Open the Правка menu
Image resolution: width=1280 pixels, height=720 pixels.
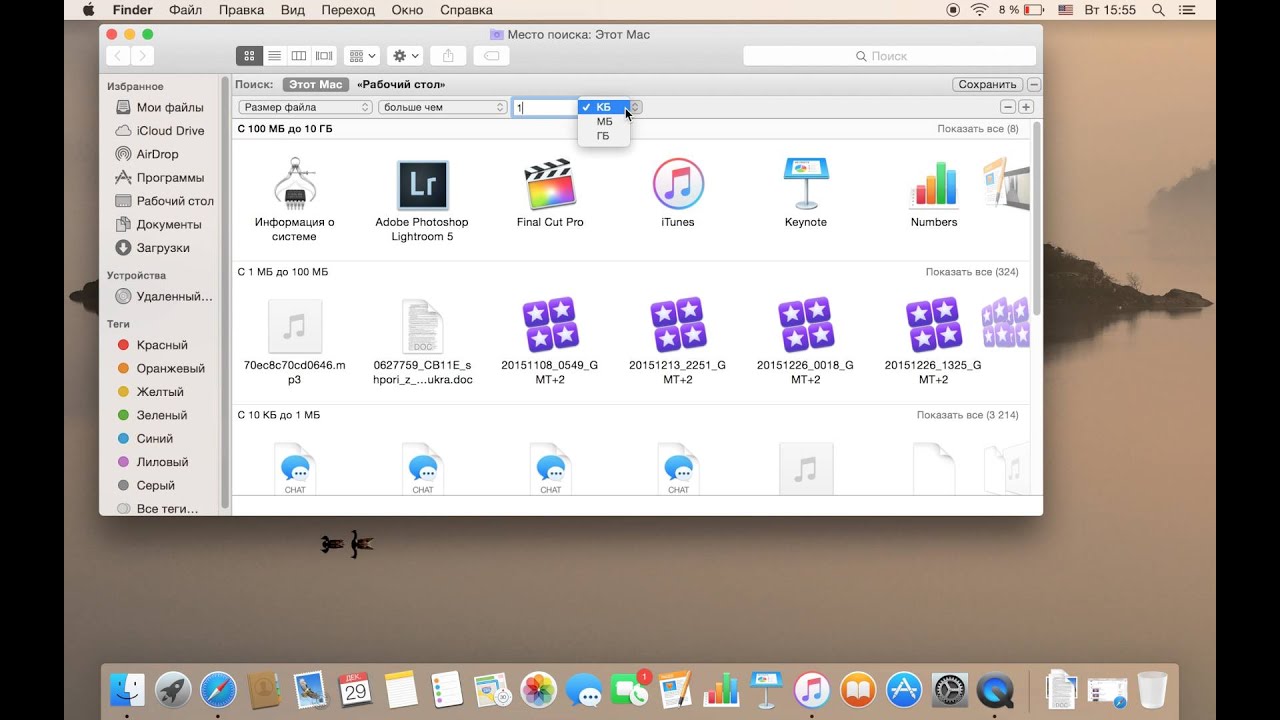(x=241, y=10)
